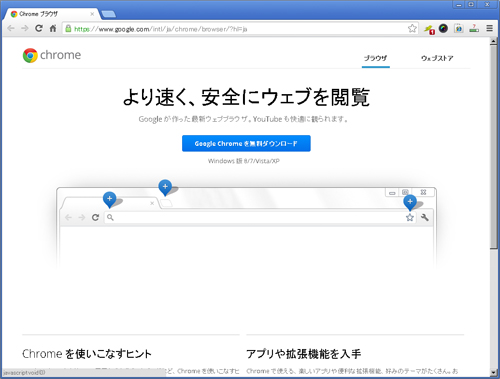Screen dimensions: 500x379
Task: Click the より速く、安全にウェブを閲覧 headline
Action: click(246, 97)
